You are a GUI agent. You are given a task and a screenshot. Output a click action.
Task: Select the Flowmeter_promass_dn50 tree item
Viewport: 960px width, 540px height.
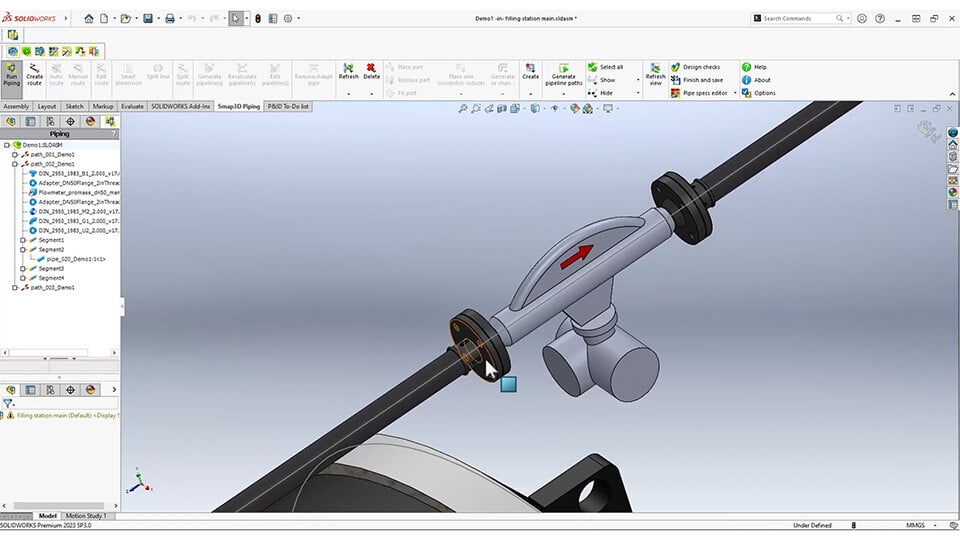pyautogui.click(x=74, y=192)
